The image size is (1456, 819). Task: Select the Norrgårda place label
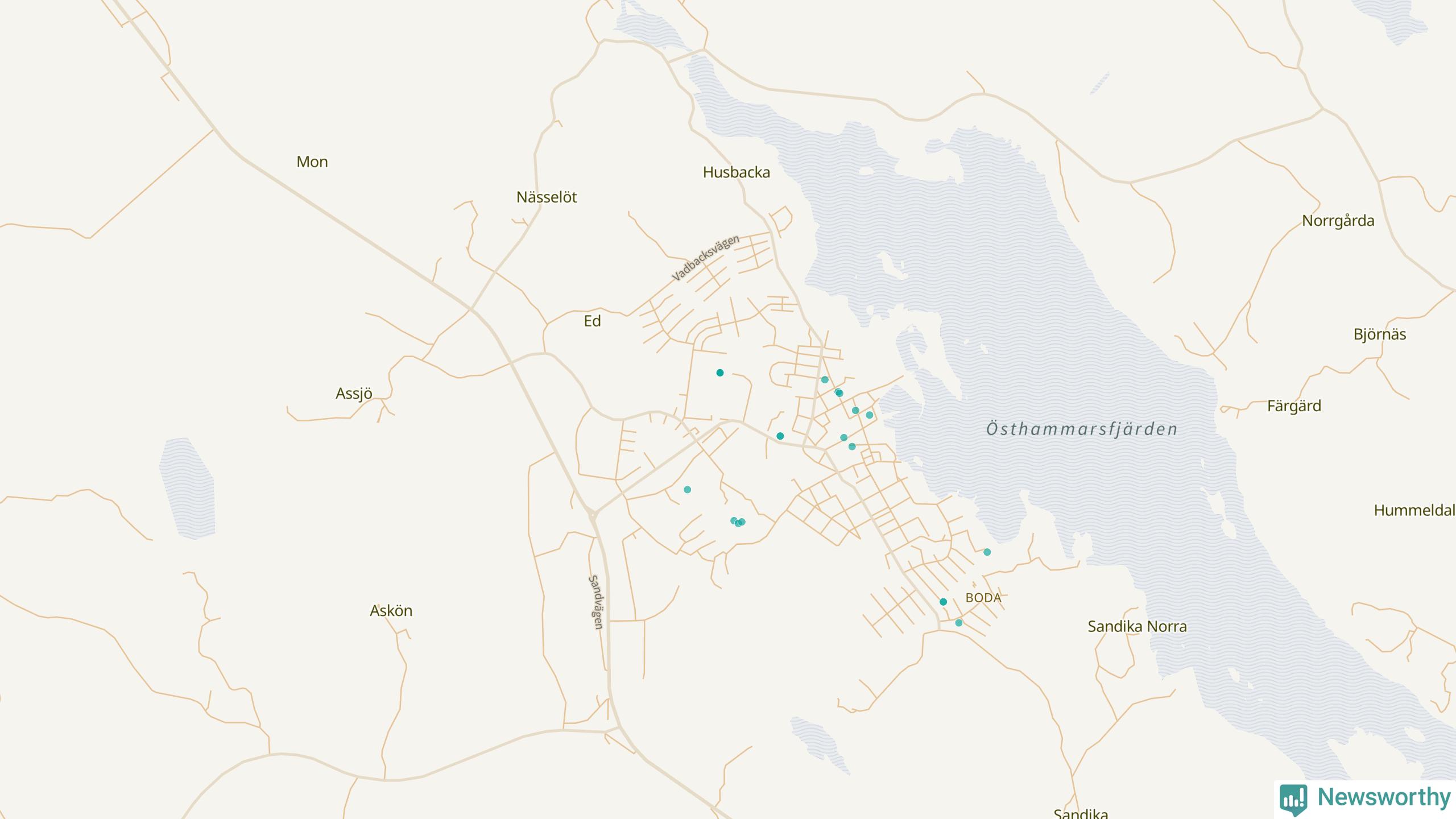[1338, 221]
